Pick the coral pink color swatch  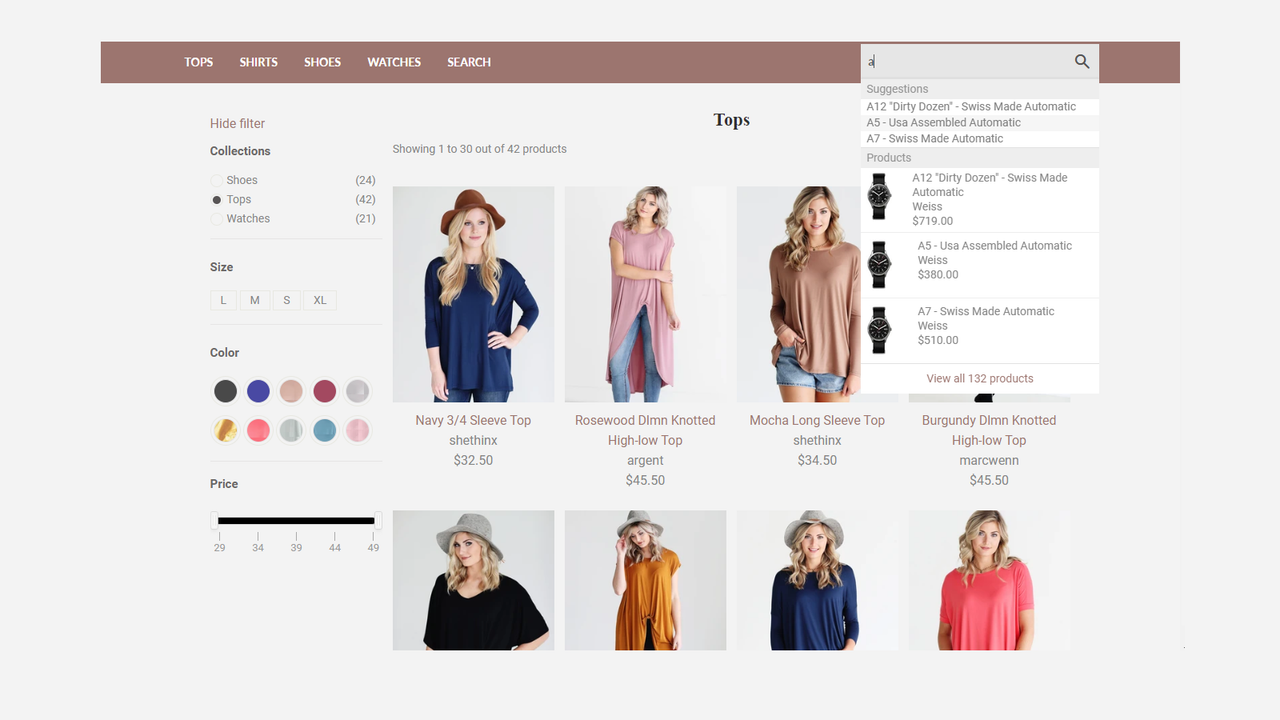258,430
